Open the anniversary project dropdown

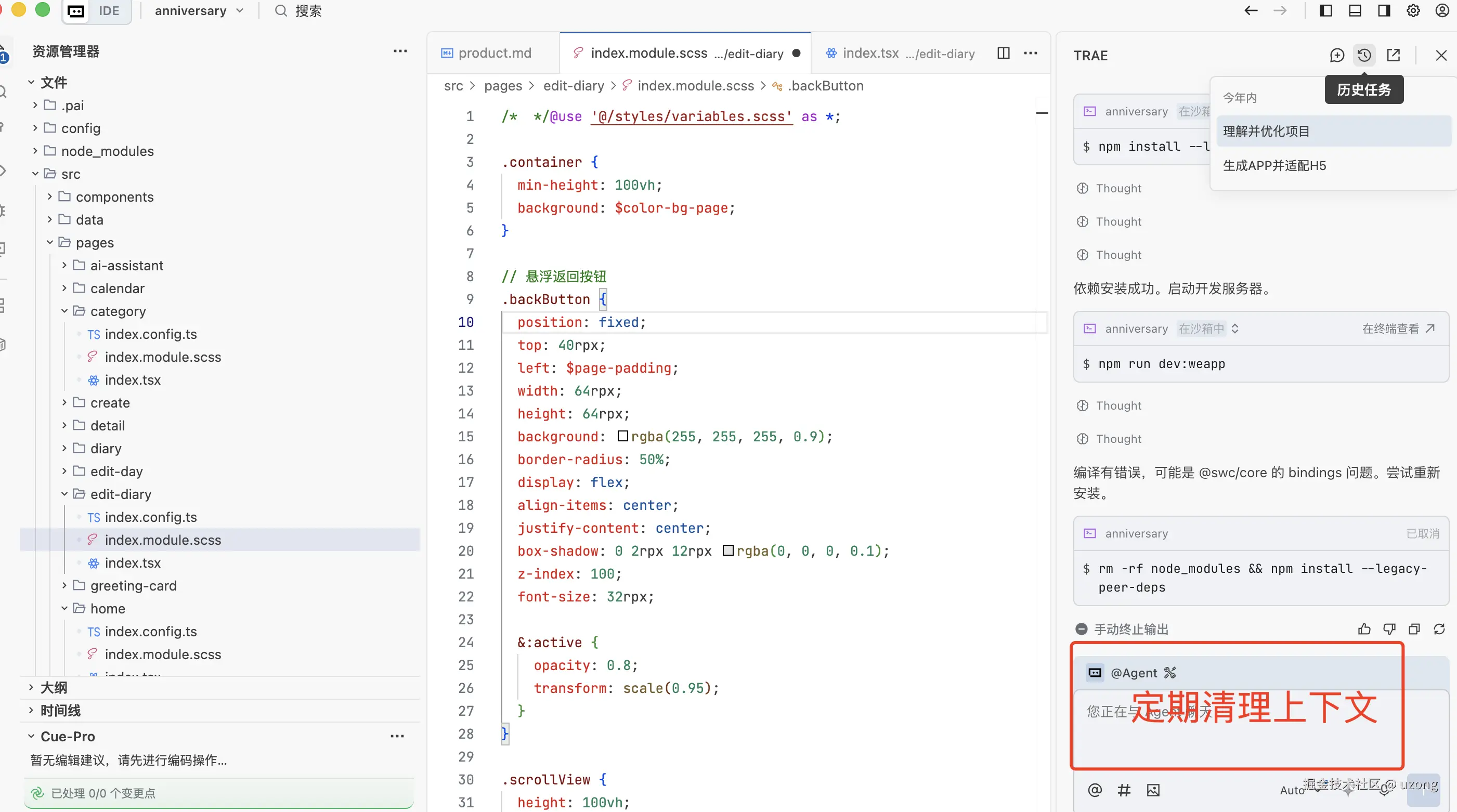coord(199,11)
